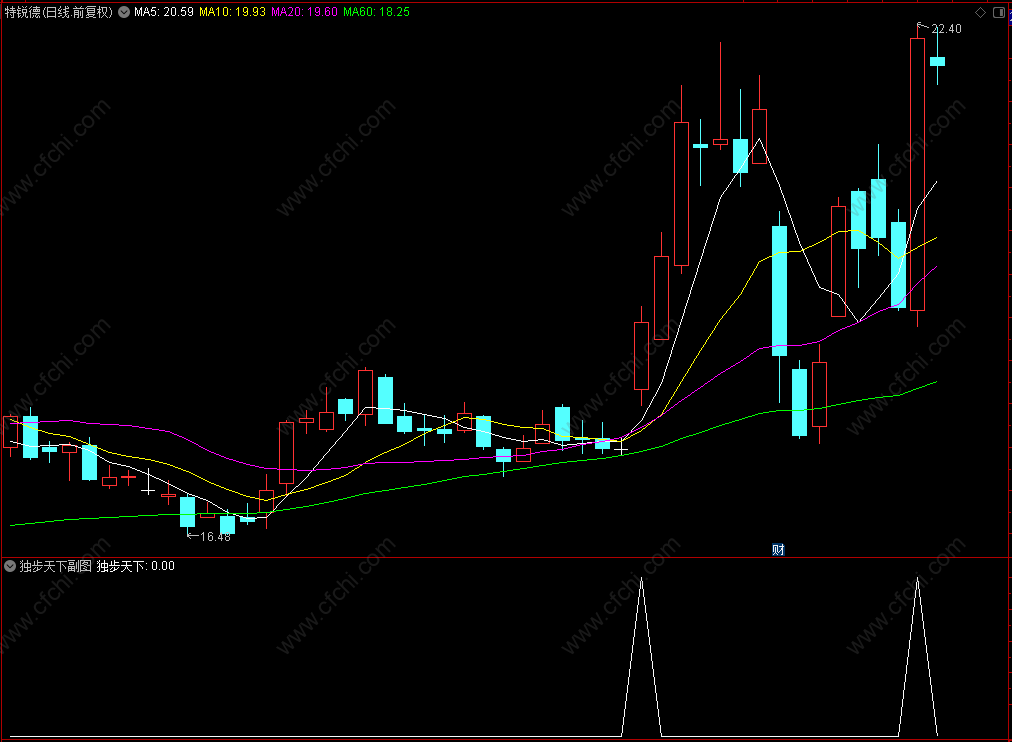1012x742 pixels.
Task: Click the 独步天下副图 sub-chart name
Action: (56, 567)
